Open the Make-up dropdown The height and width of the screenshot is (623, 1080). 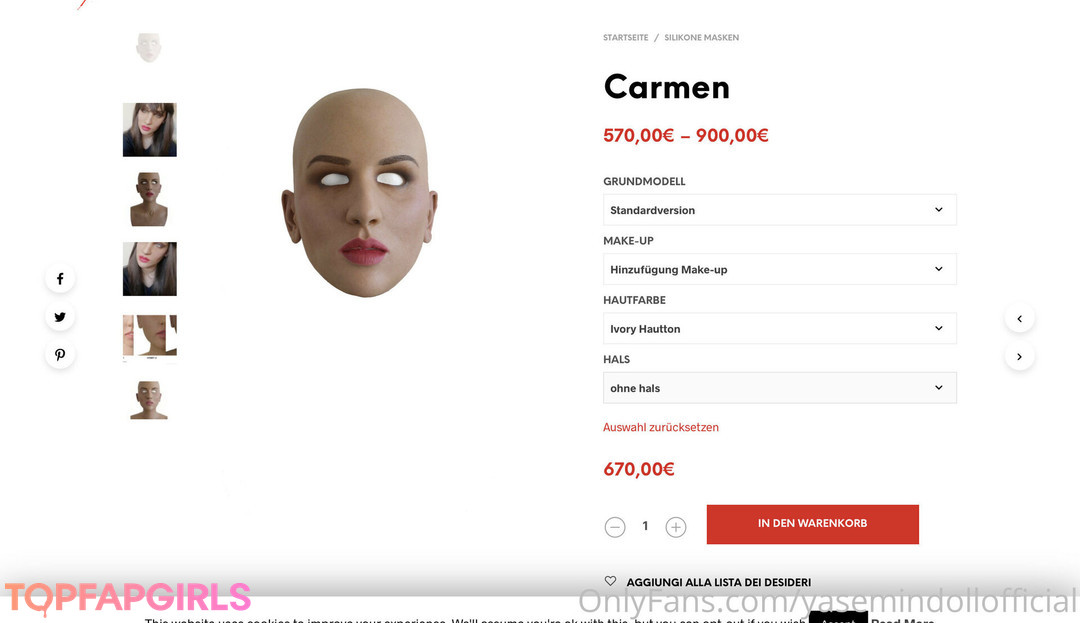[x=780, y=269]
